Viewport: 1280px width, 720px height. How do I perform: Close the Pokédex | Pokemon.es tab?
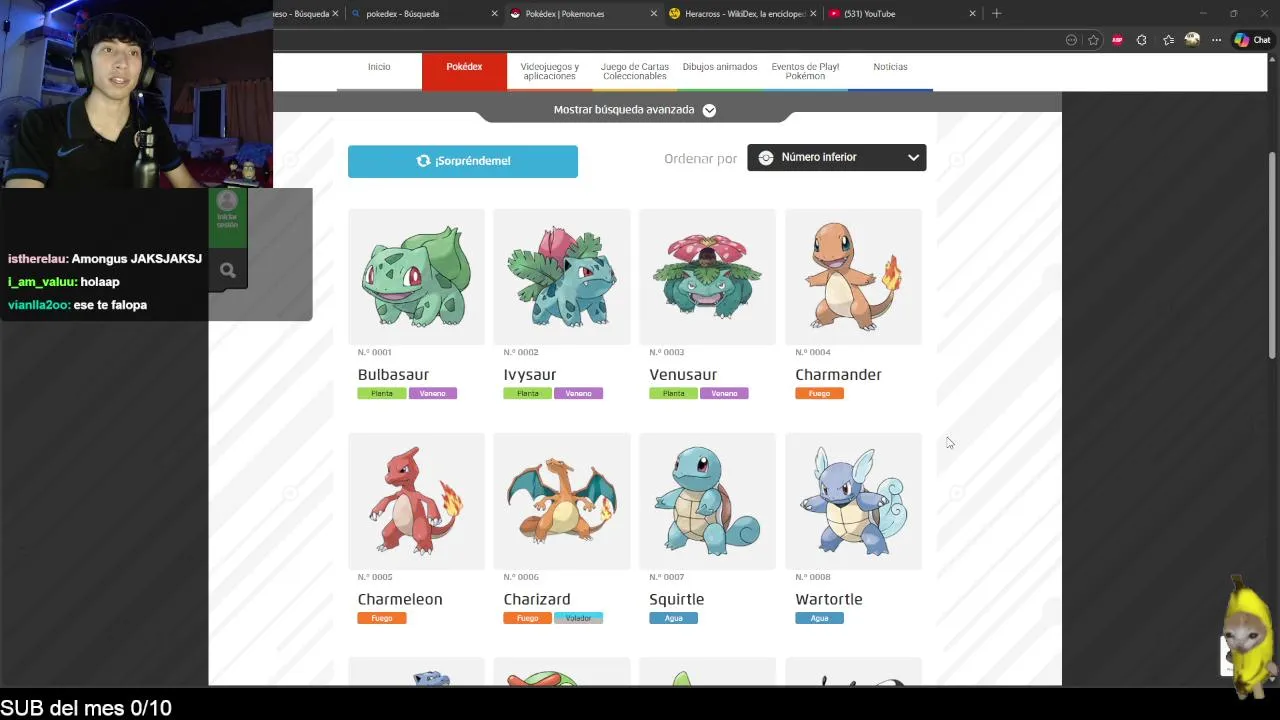tap(654, 14)
